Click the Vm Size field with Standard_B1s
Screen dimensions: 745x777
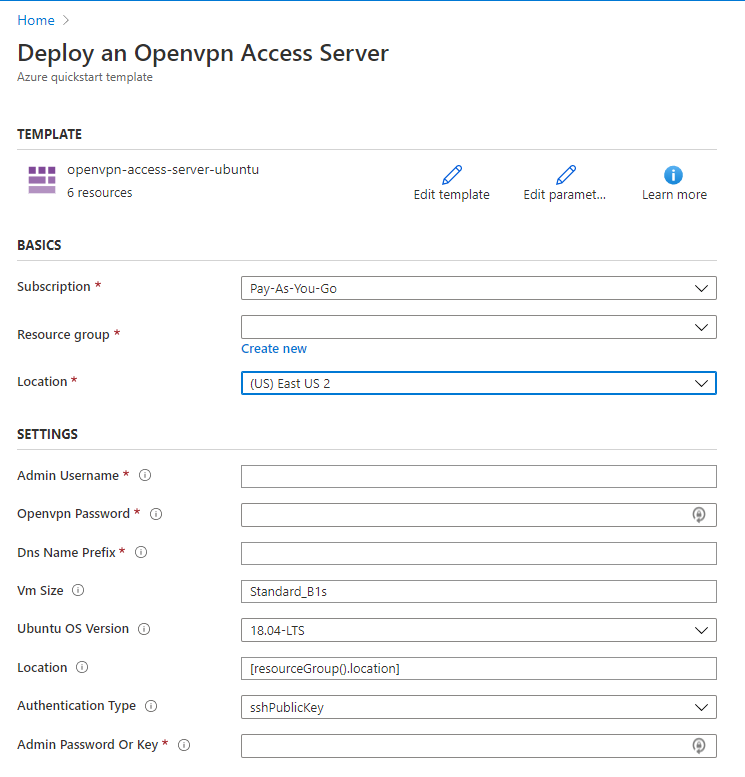(x=478, y=592)
